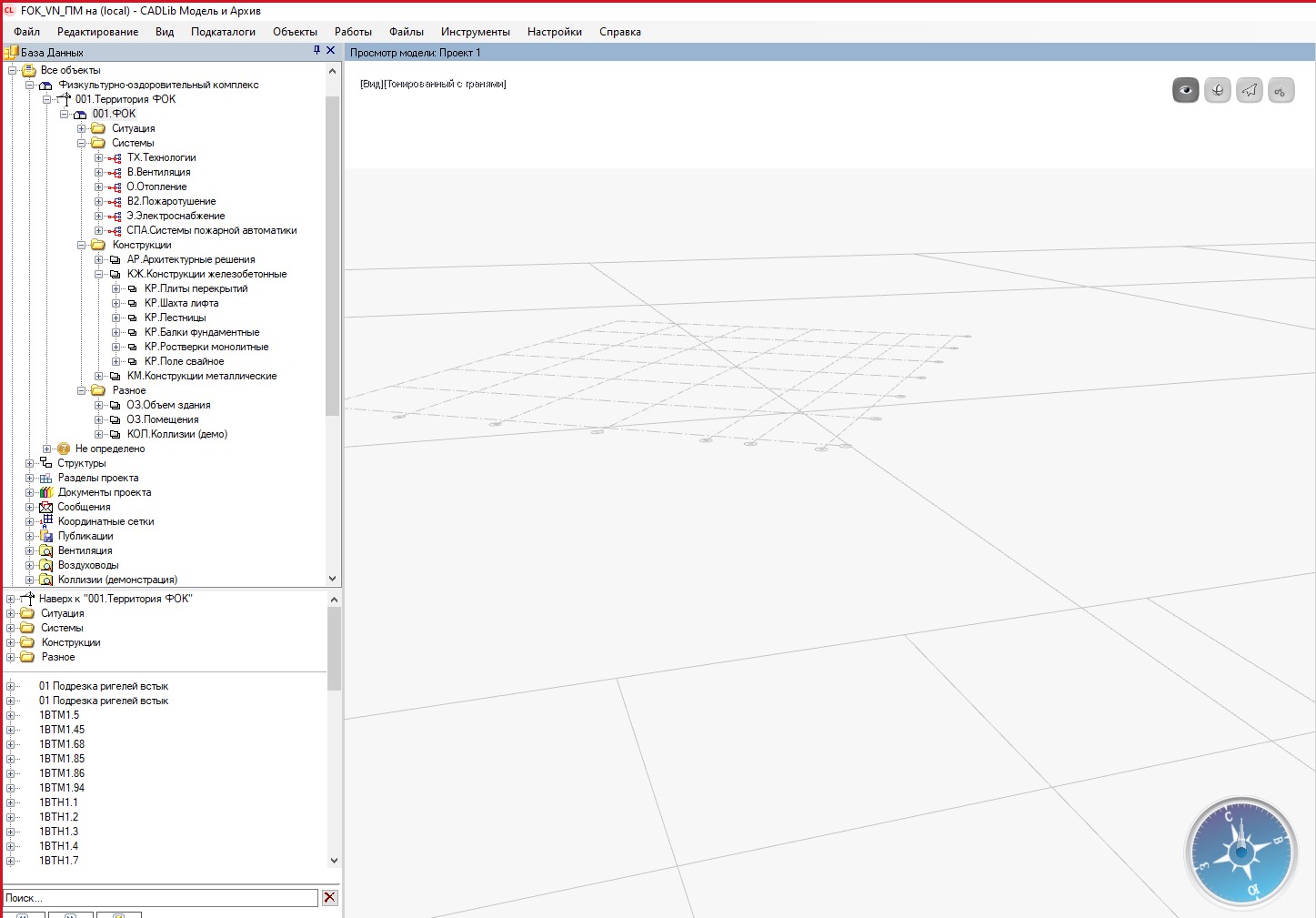
Task: Click the red X clear search button
Action: [x=329, y=898]
